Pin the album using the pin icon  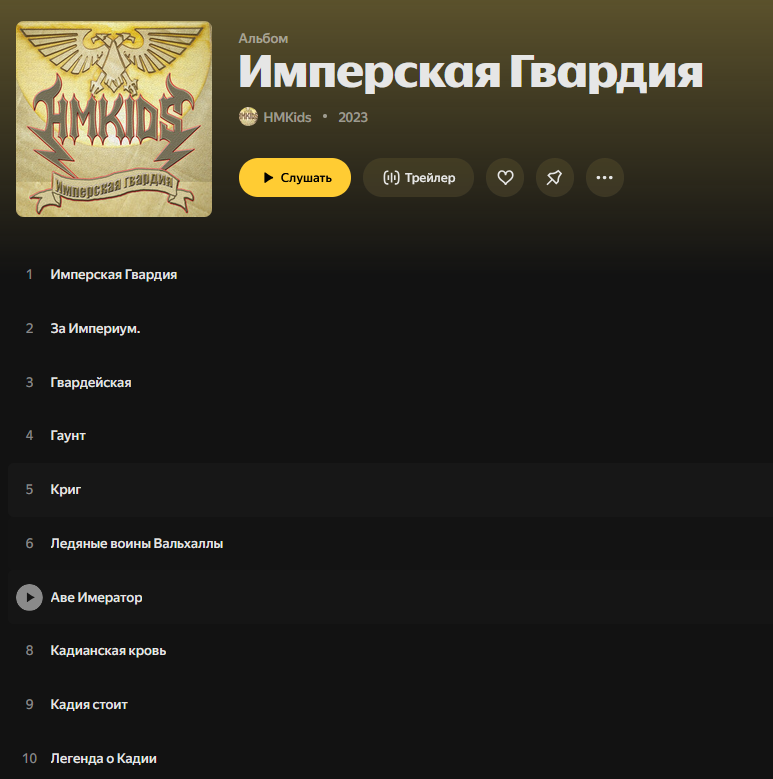(x=554, y=177)
